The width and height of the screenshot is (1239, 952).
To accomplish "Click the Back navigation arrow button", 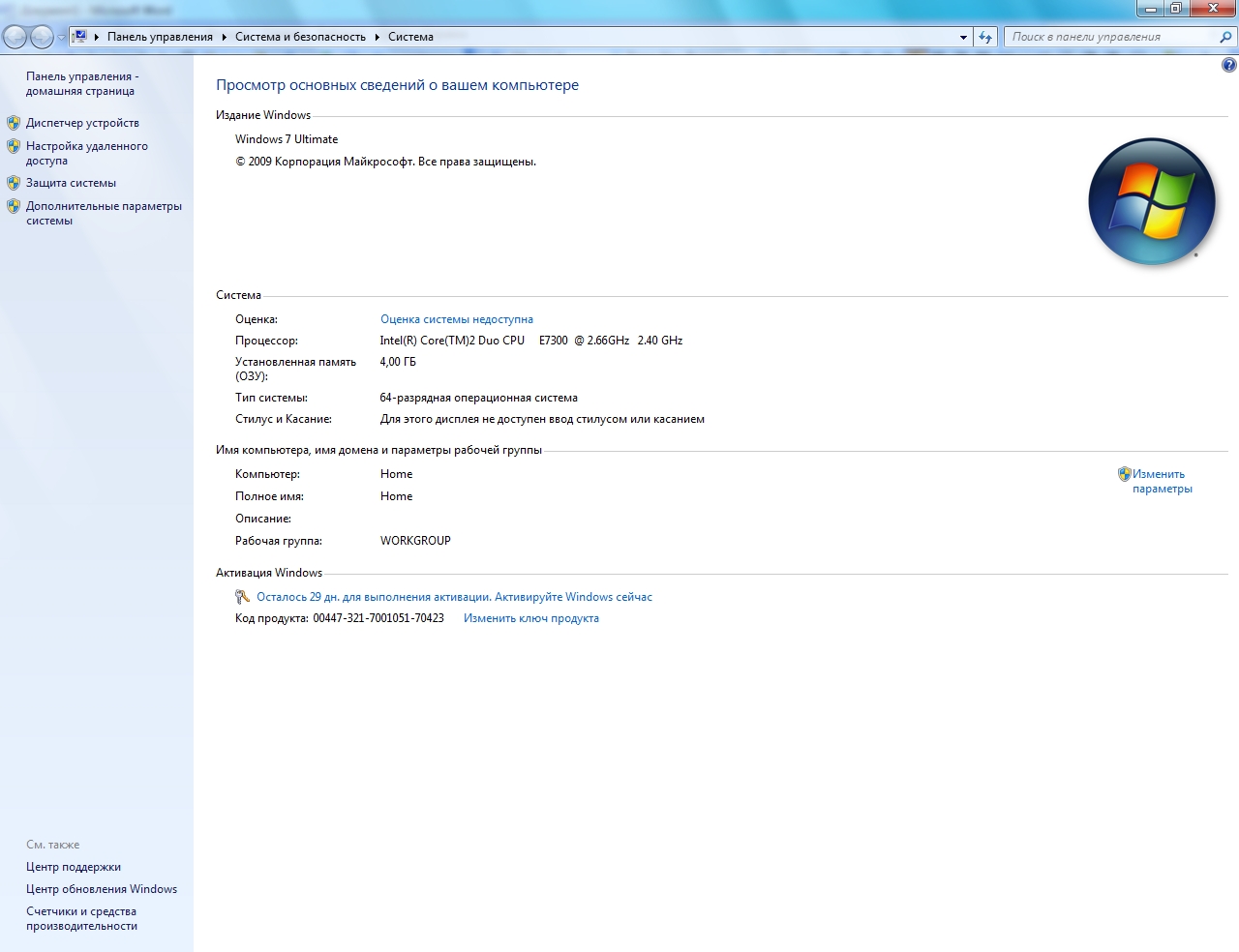I will click(x=15, y=38).
